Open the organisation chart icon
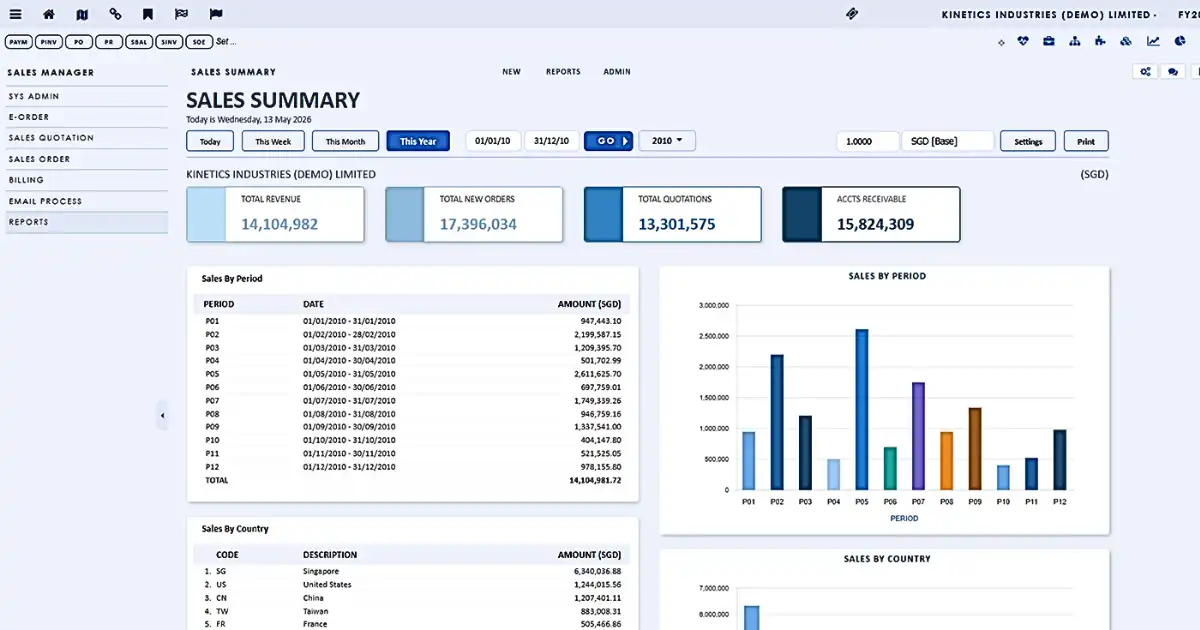1200x630 pixels. pyautogui.click(x=1075, y=42)
